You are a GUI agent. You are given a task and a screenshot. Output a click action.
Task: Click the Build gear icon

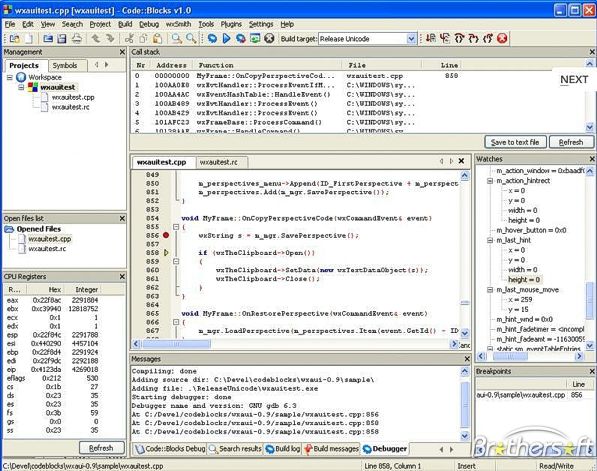212,38
